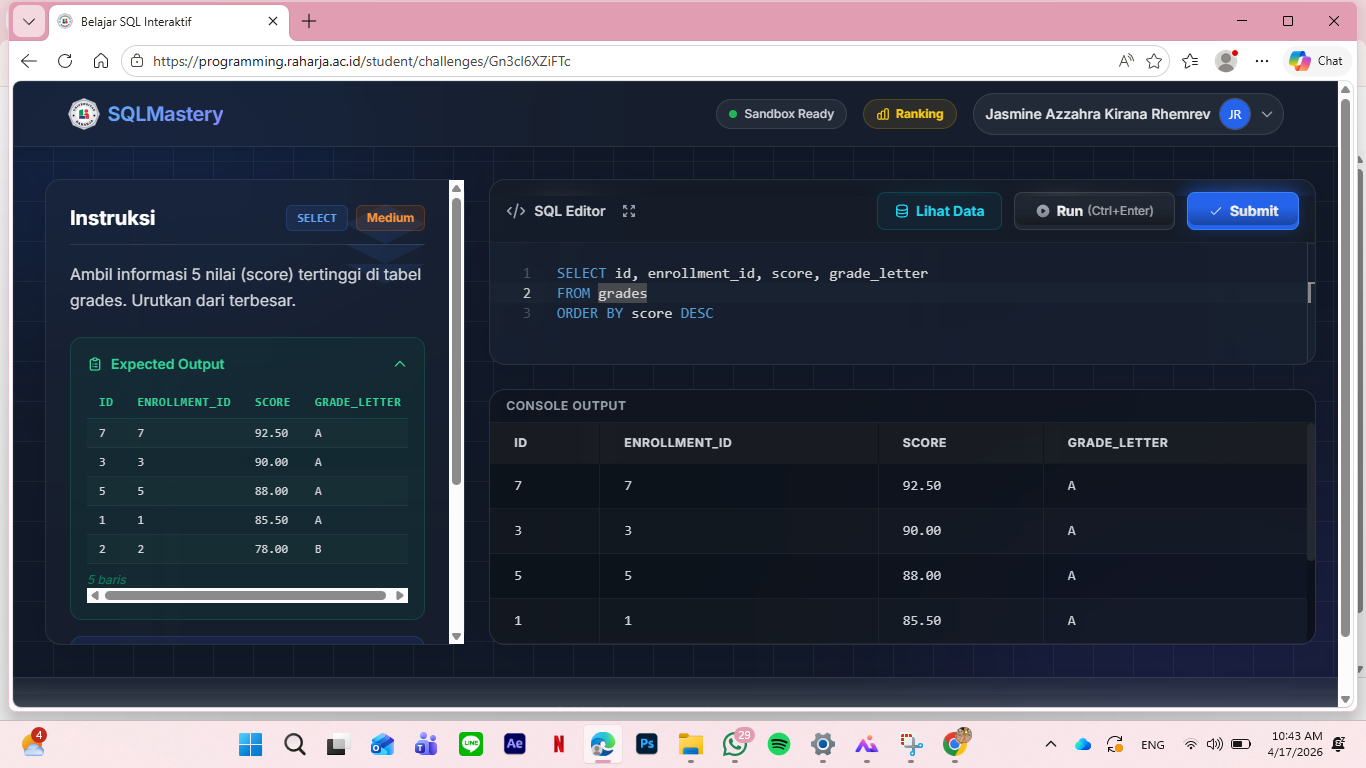
Task: Click the browser refresh icon
Action: pos(65,61)
